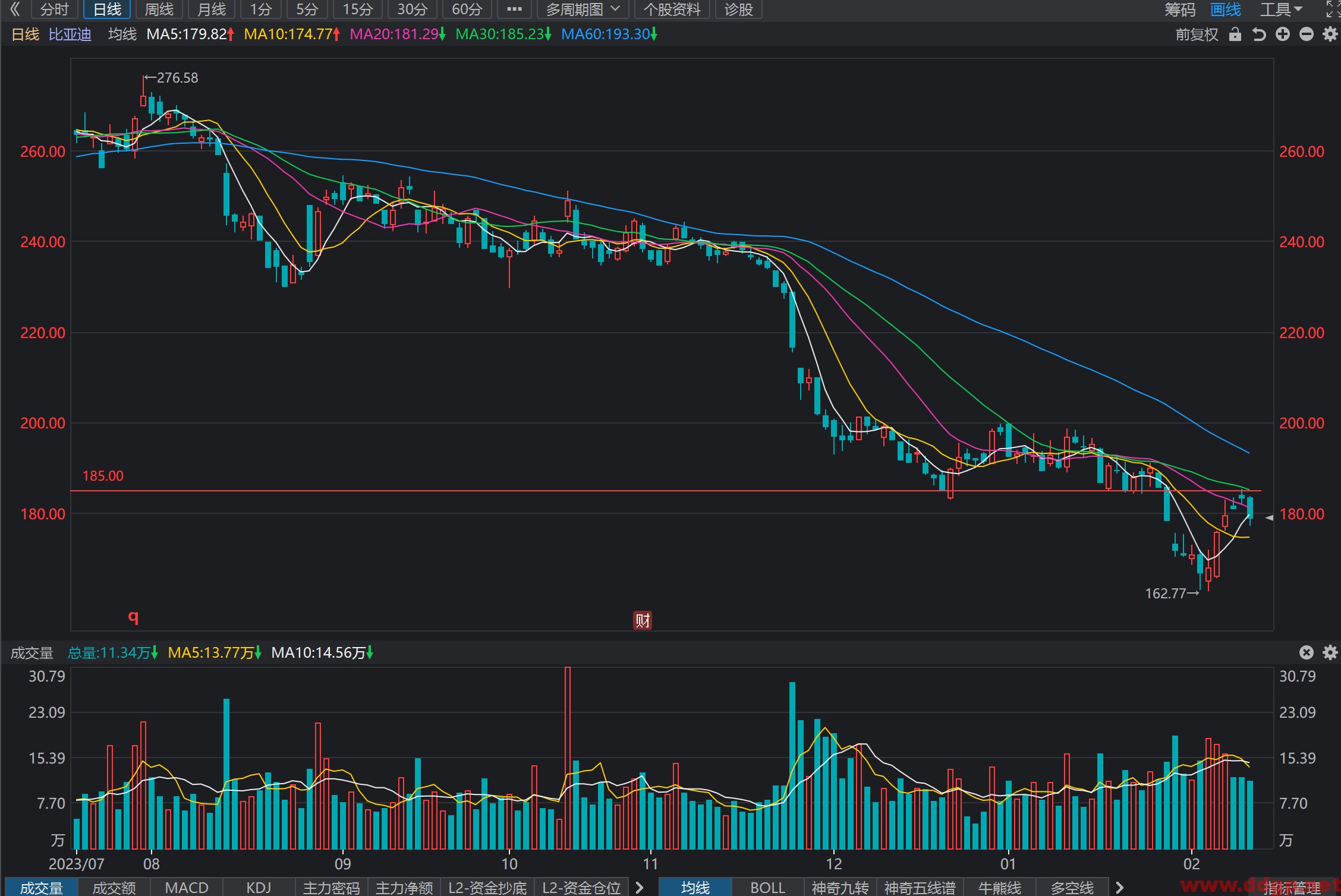Click the MA10:174.77 label

[292, 34]
